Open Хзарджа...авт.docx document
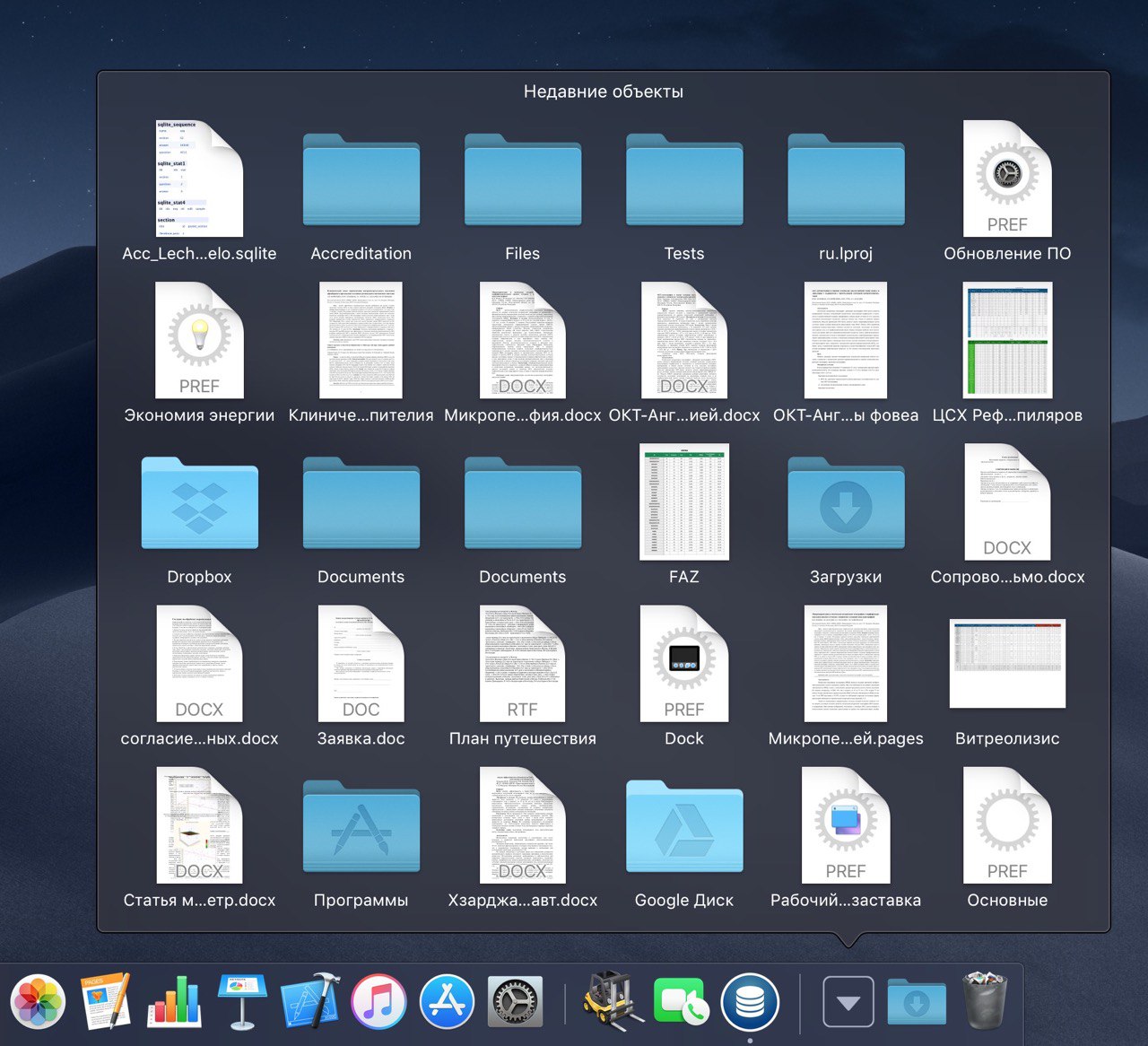Image resolution: width=1148 pixels, height=1046 pixels. (x=522, y=824)
